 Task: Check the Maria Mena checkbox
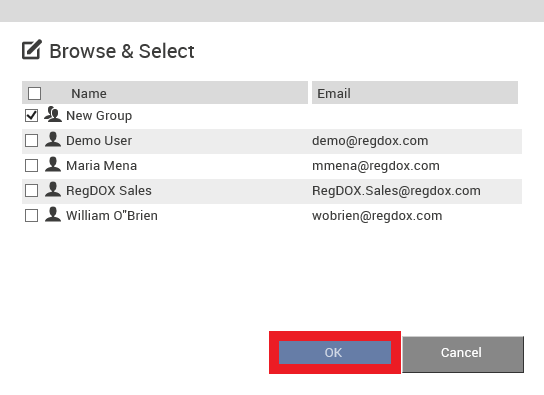pyautogui.click(x=31, y=165)
